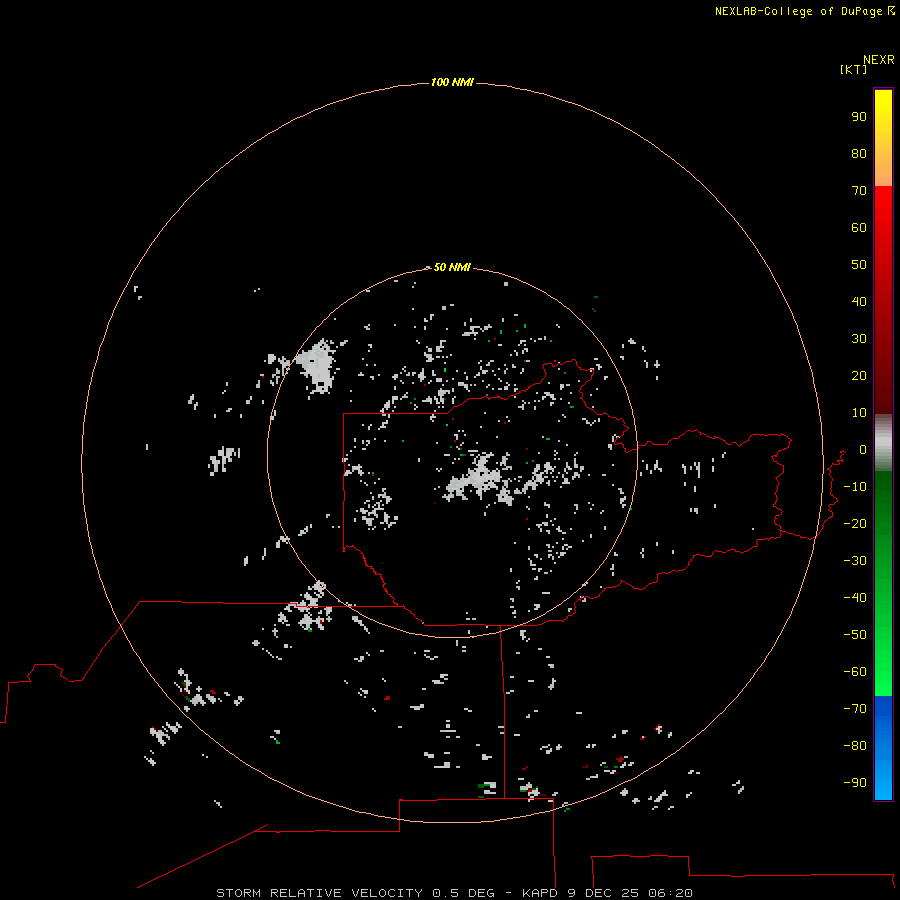Viewport: 900px width, 900px height.
Task: Click the -90 value on velocity scale
Action: click(855, 782)
